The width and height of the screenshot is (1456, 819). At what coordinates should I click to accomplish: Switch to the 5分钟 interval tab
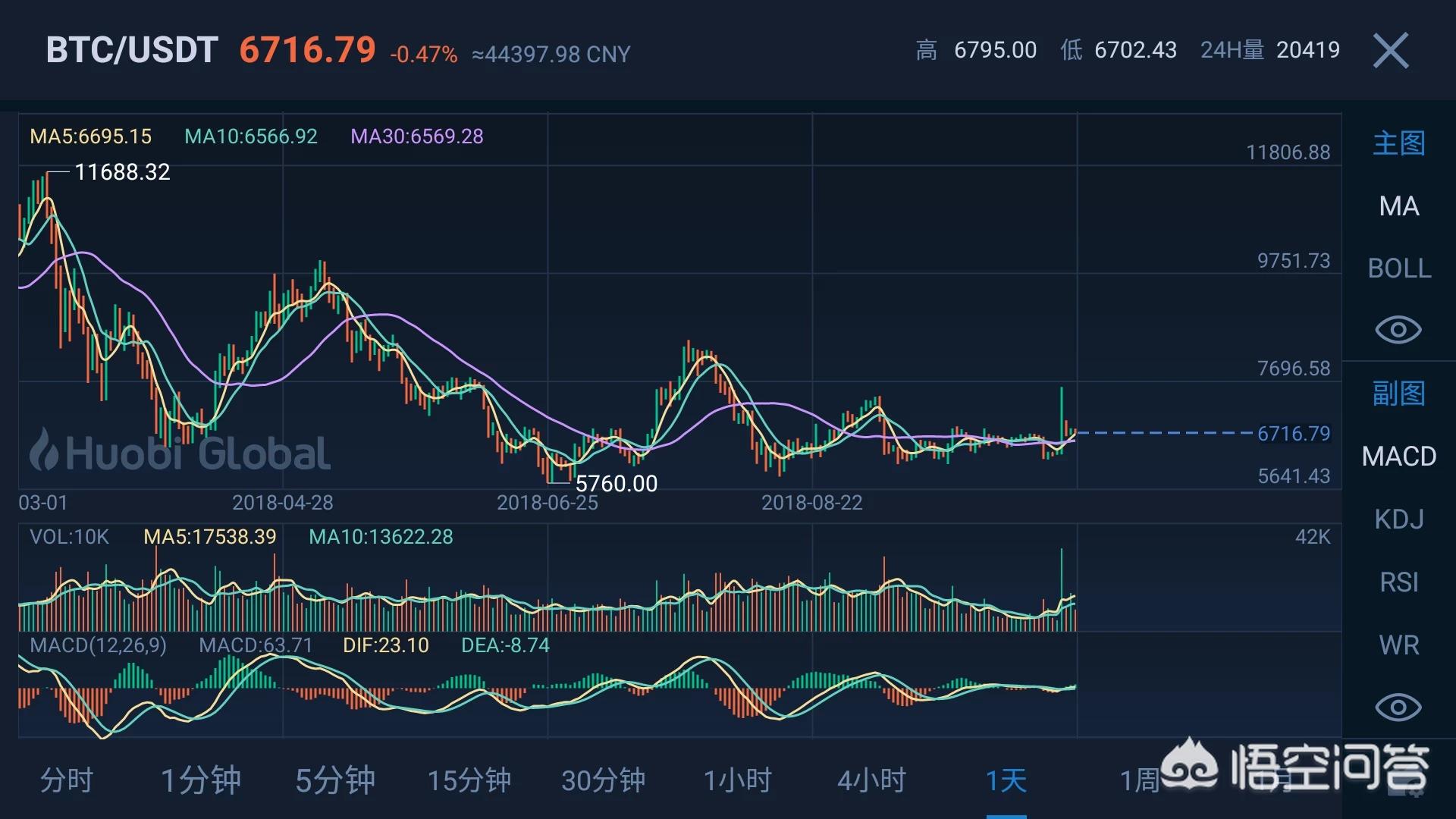click(x=335, y=780)
